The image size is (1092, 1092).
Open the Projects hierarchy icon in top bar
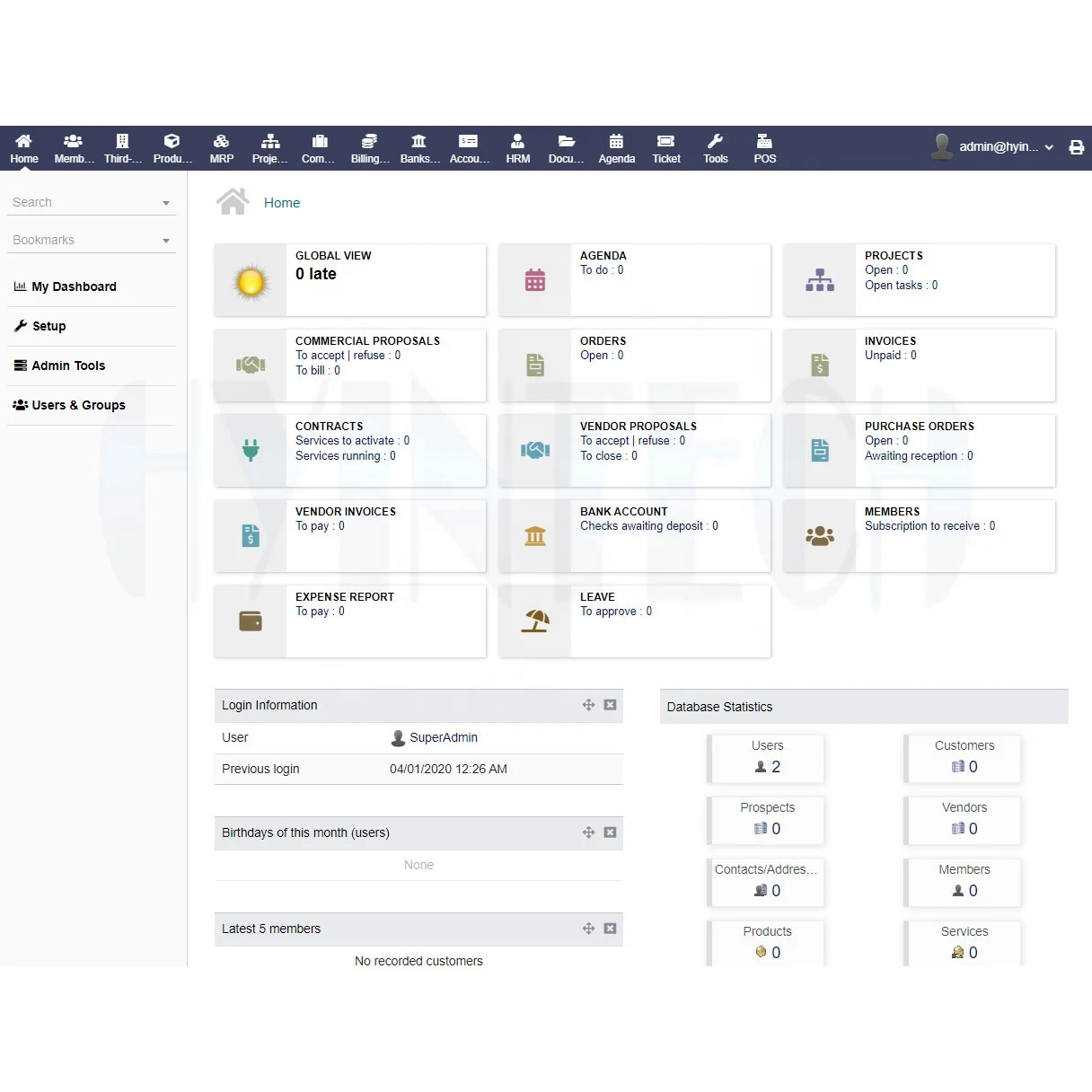click(270, 141)
